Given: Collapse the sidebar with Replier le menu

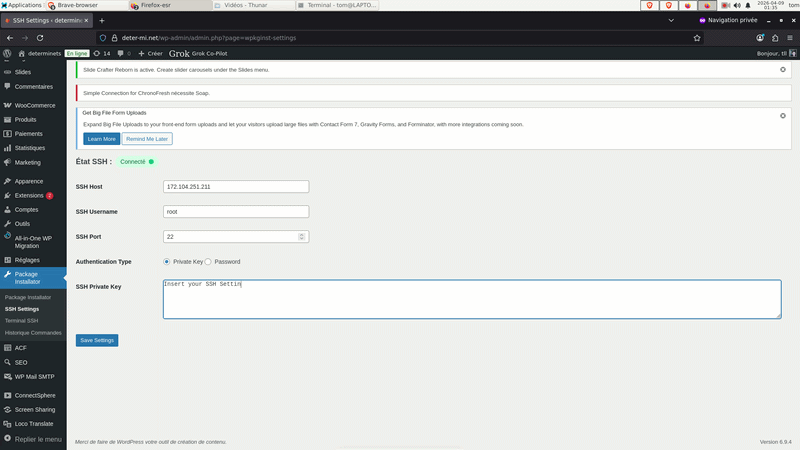Looking at the screenshot, I should pyautogui.click(x=33, y=439).
